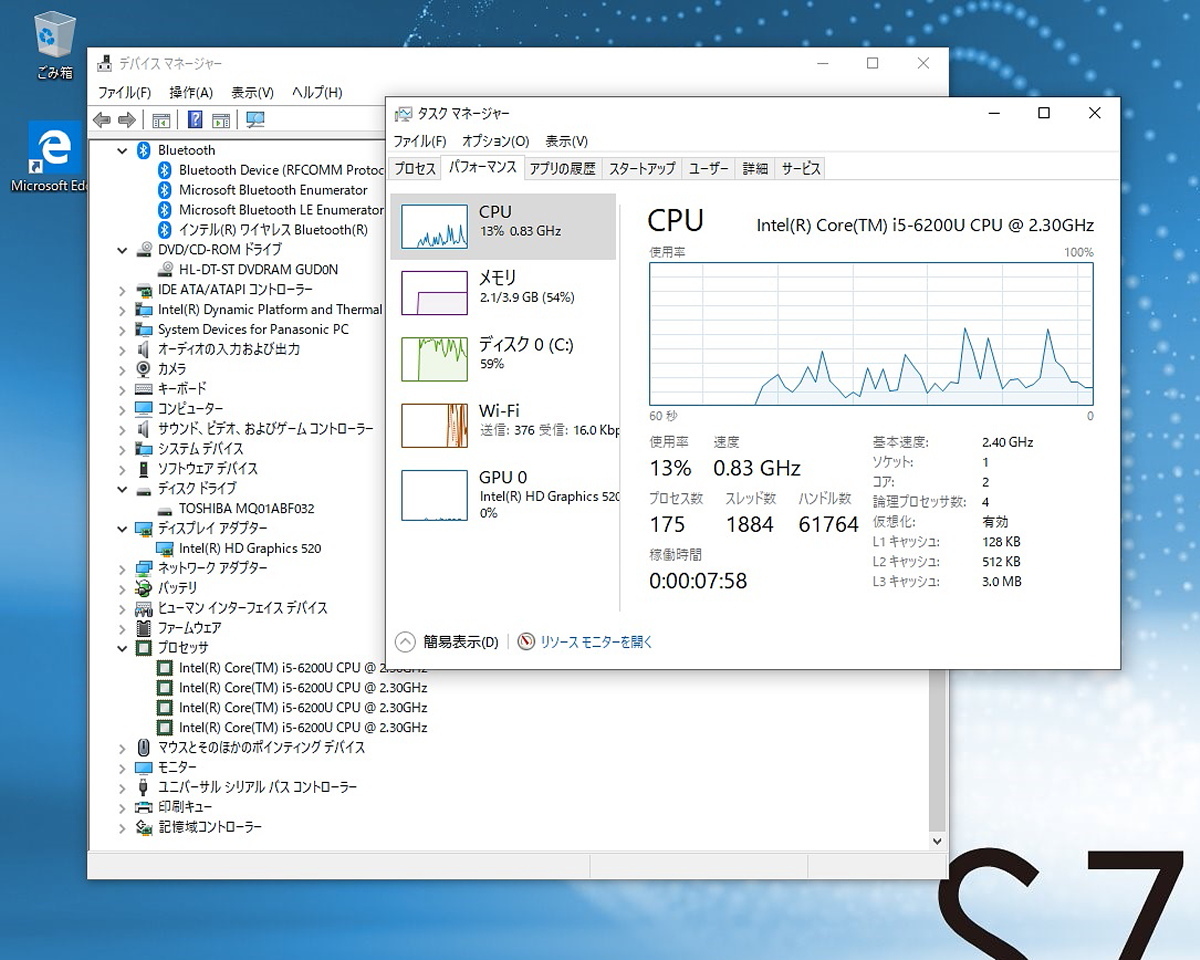This screenshot has width=1200, height=960.
Task: Click the action pane toolbar icon
Action: point(221,120)
